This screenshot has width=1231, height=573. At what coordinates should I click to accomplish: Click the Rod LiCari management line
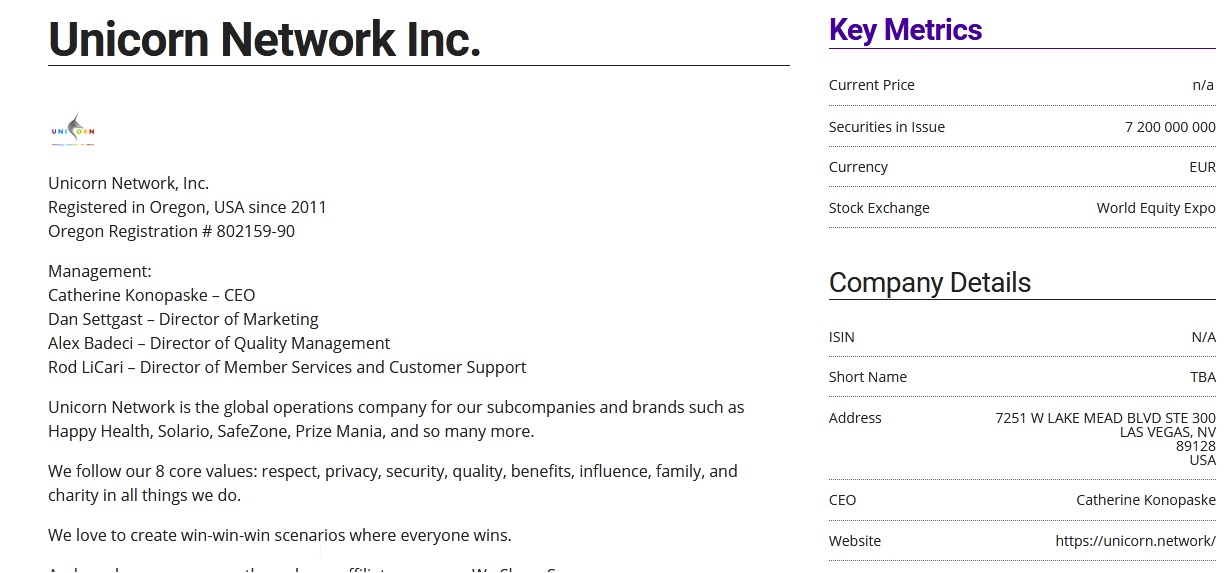click(286, 367)
